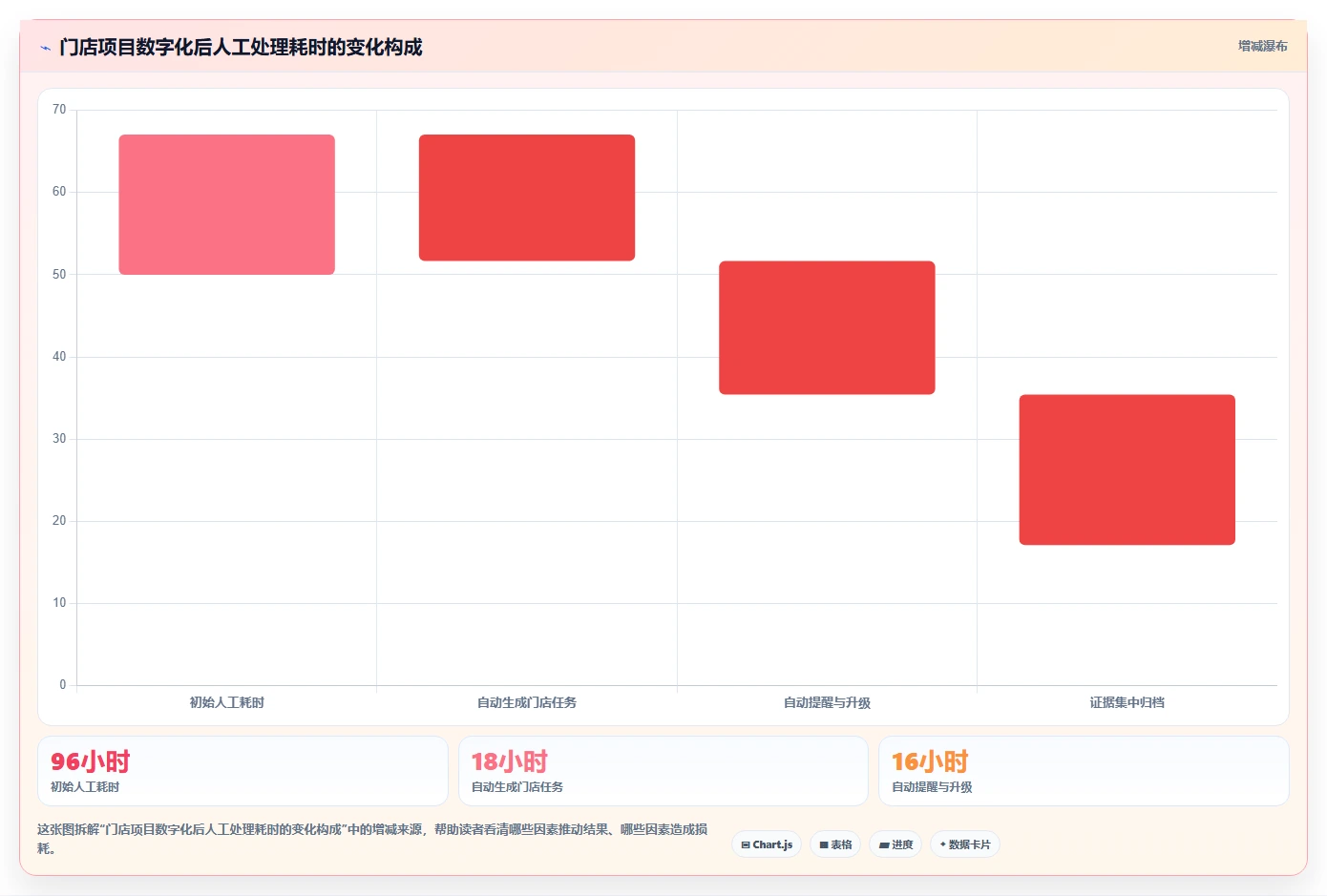Click the 数据卡片 tag
The width and height of the screenshot is (1327, 896).
coord(965,844)
